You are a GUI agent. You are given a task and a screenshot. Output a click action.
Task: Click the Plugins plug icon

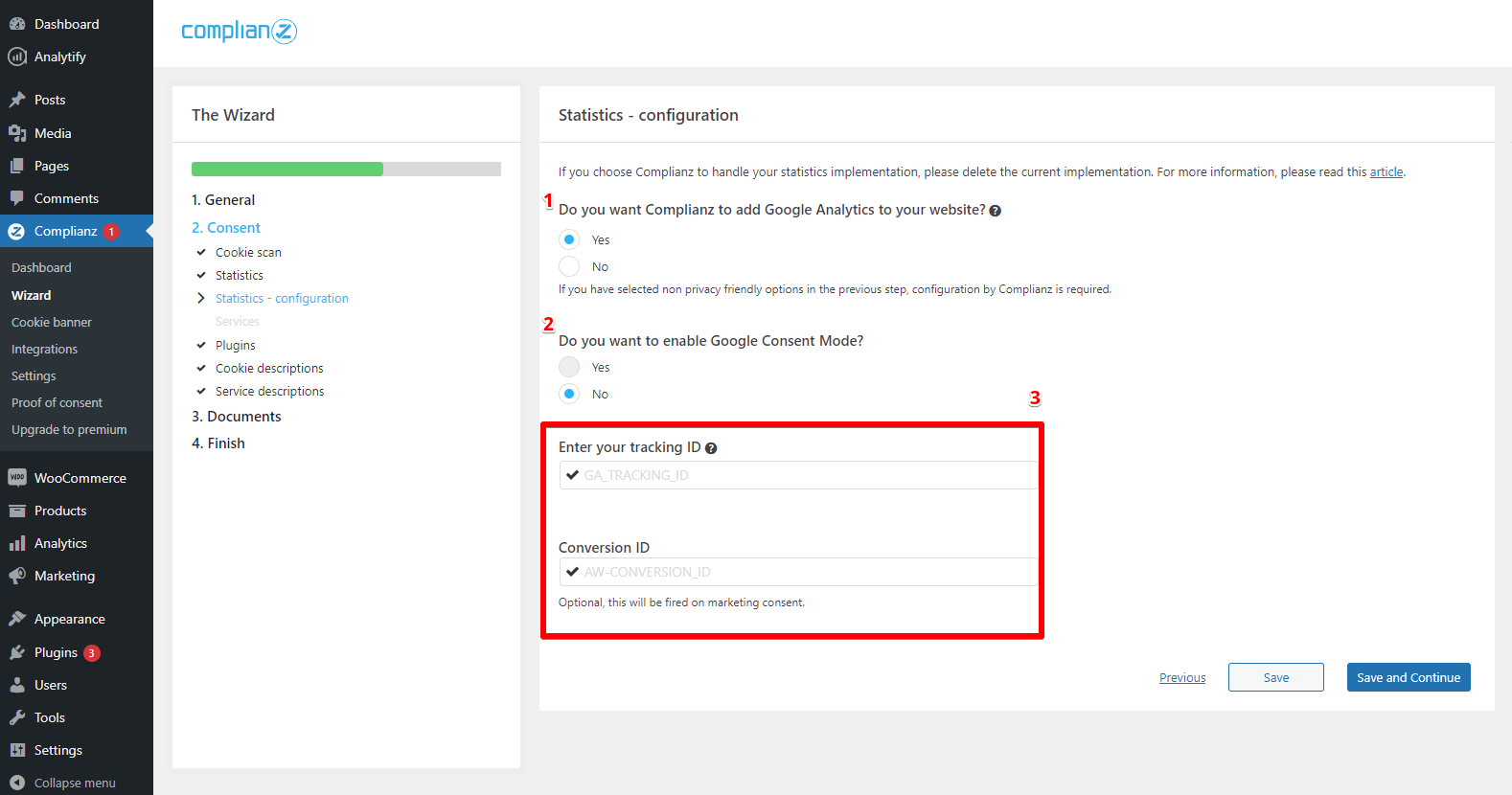coord(17,652)
